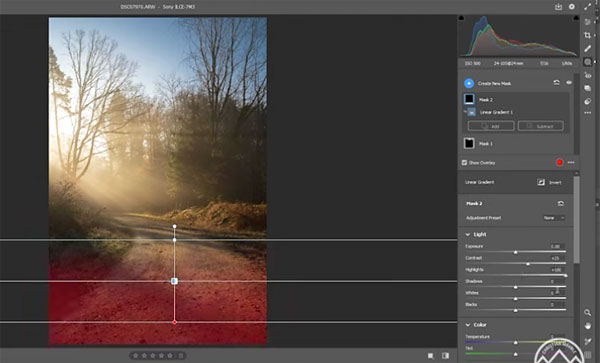The image size is (600, 363).
Task: Open the Adjustment Preset dropdown
Action: coord(554,218)
